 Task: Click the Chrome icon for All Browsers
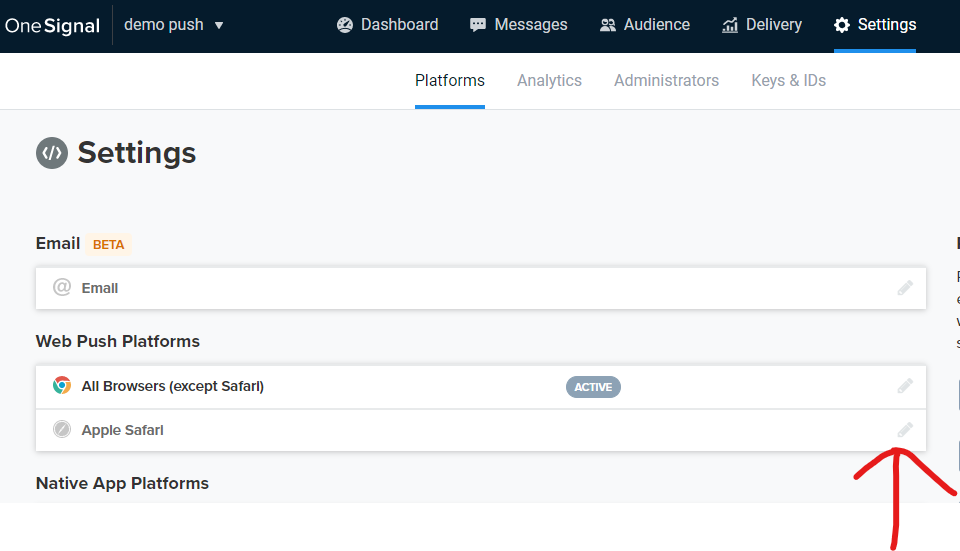click(62, 386)
